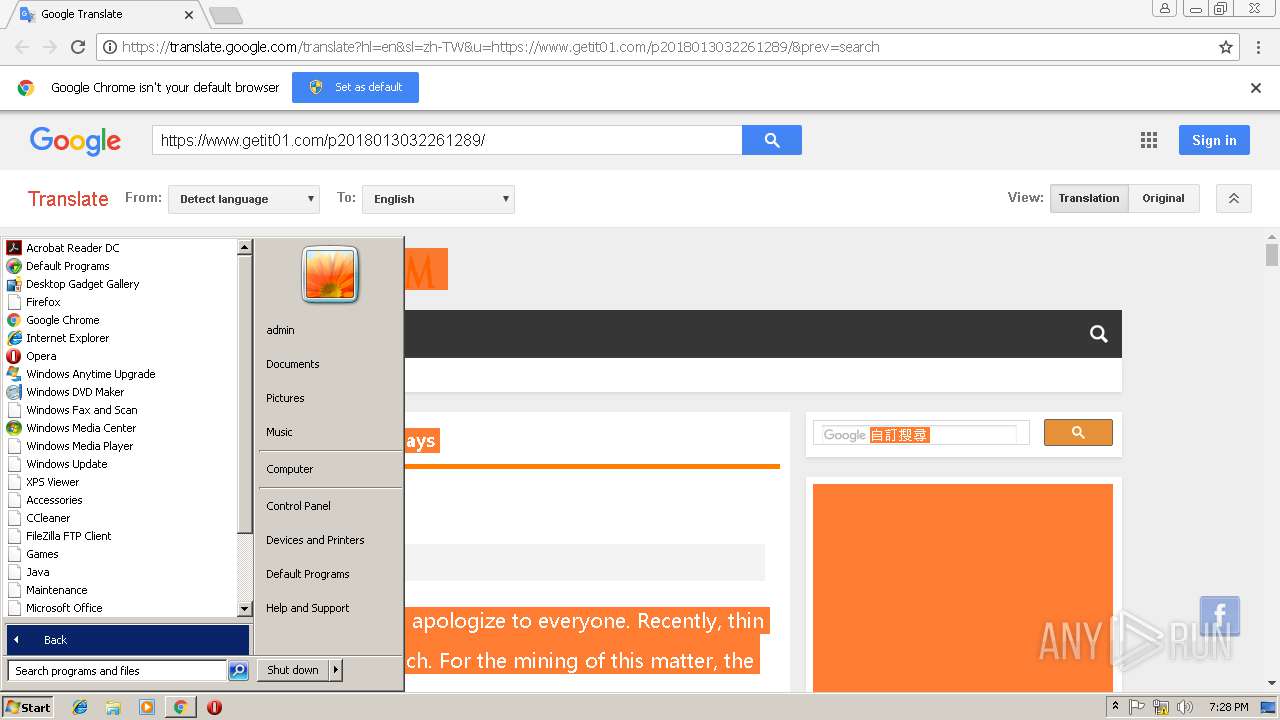Open Devices and Printers
This screenshot has width=1280, height=720.
pos(315,540)
